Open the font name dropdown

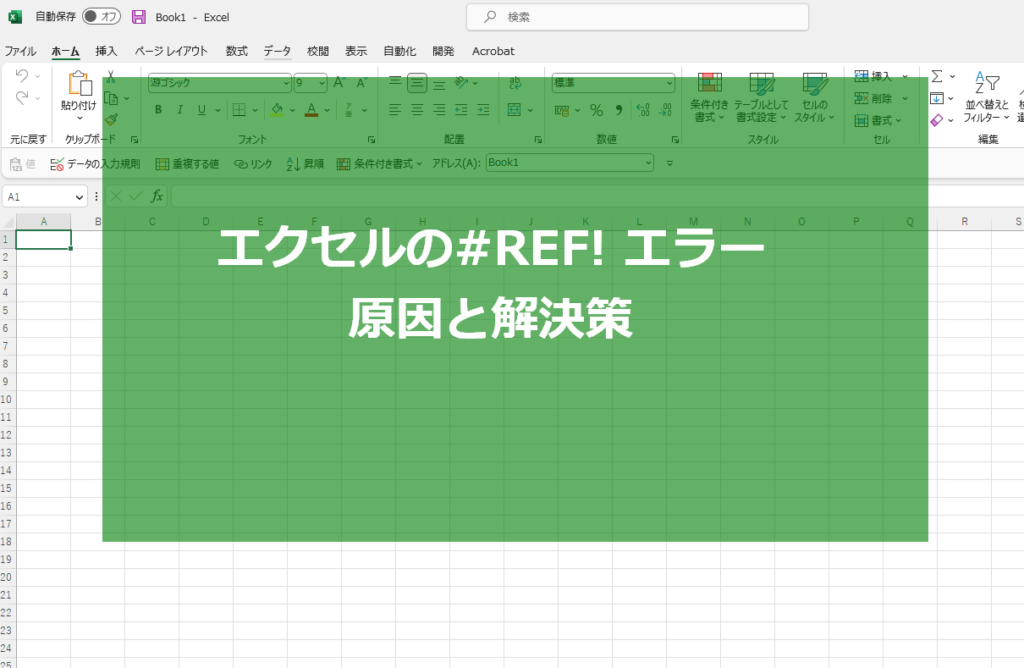click(286, 83)
